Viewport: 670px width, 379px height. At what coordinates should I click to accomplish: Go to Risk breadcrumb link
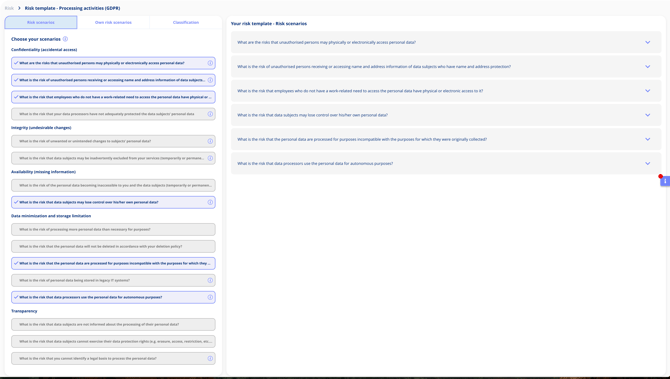9,8
